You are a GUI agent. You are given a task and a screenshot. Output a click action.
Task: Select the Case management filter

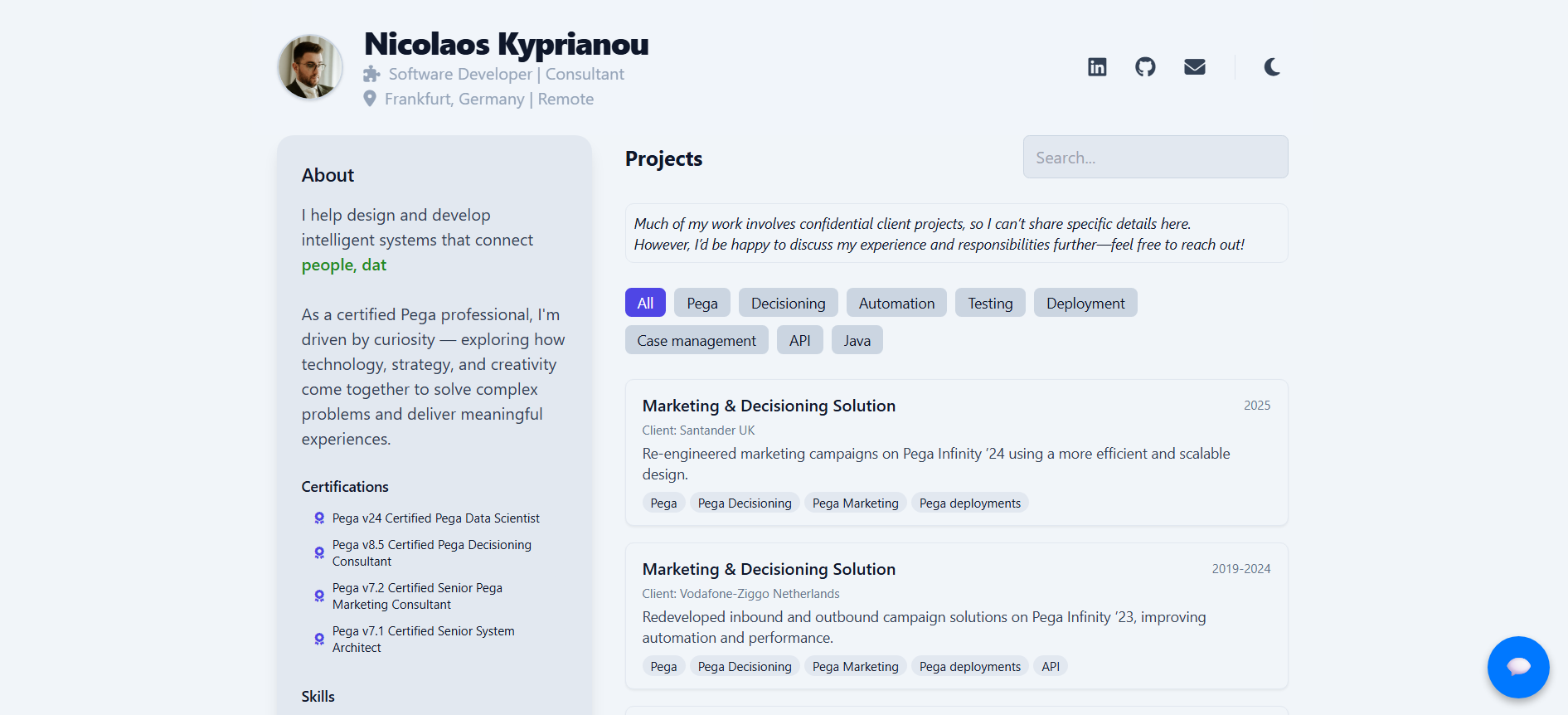click(697, 341)
